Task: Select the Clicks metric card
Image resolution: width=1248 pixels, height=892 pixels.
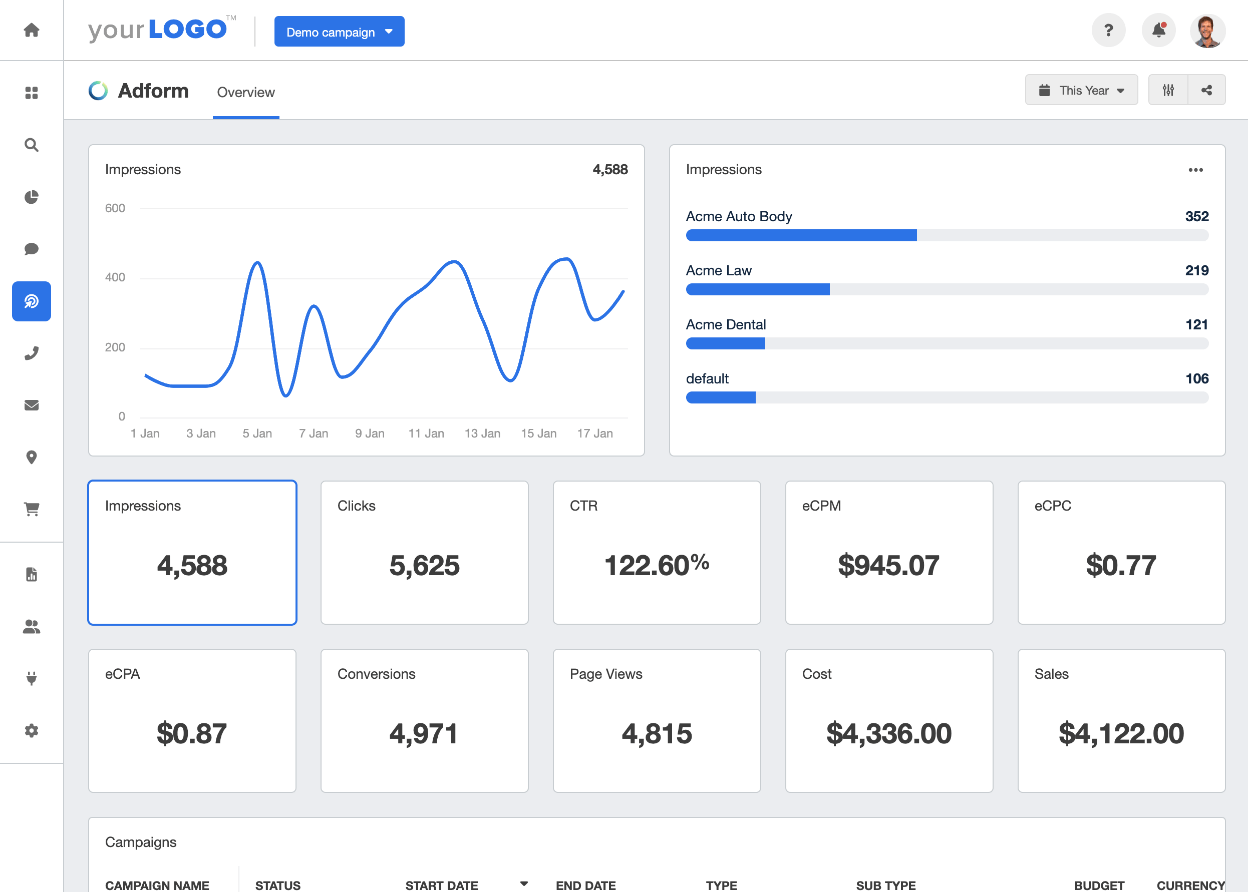Action: [424, 553]
